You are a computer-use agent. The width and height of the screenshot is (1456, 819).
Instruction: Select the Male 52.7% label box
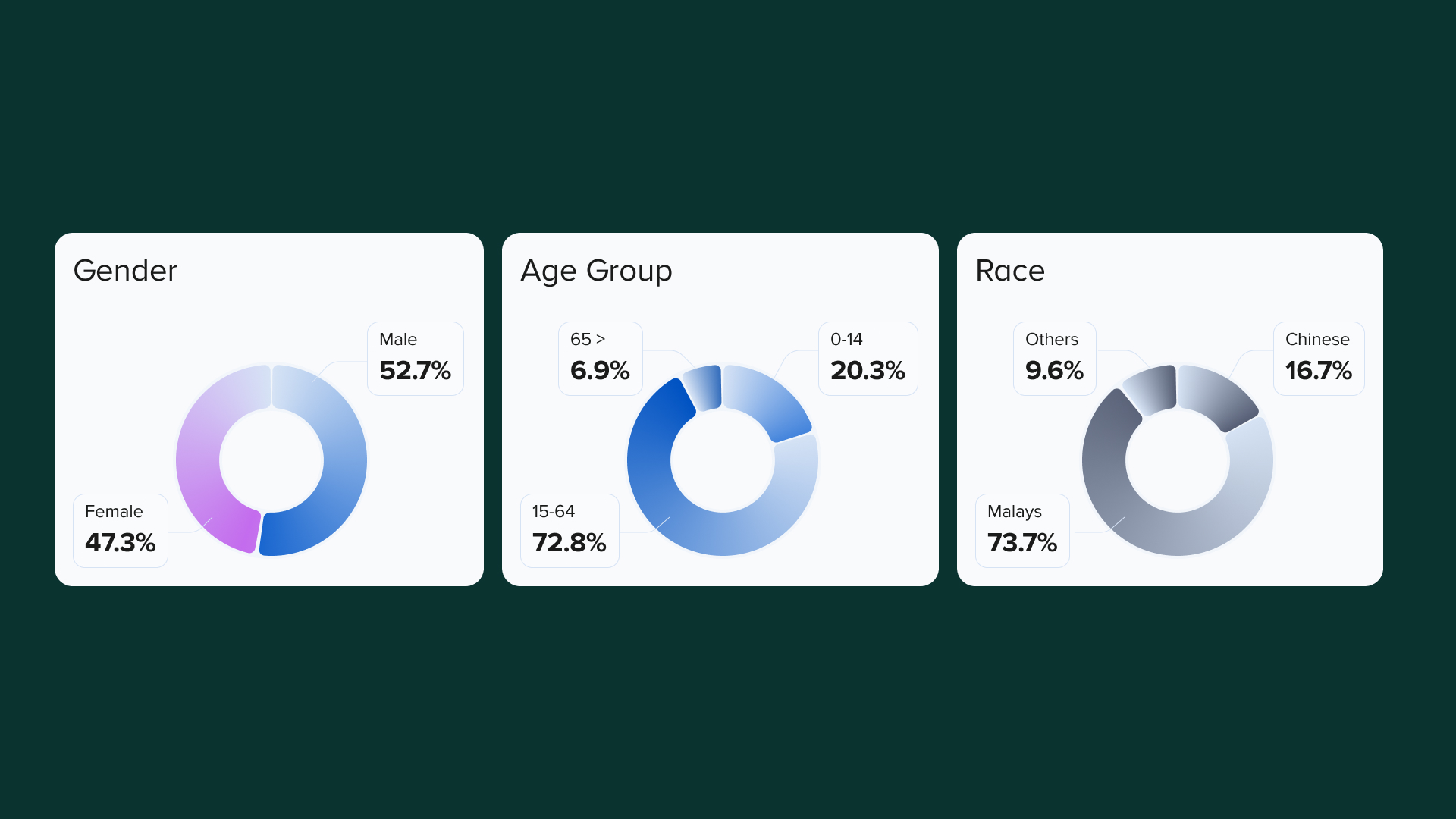tap(415, 358)
